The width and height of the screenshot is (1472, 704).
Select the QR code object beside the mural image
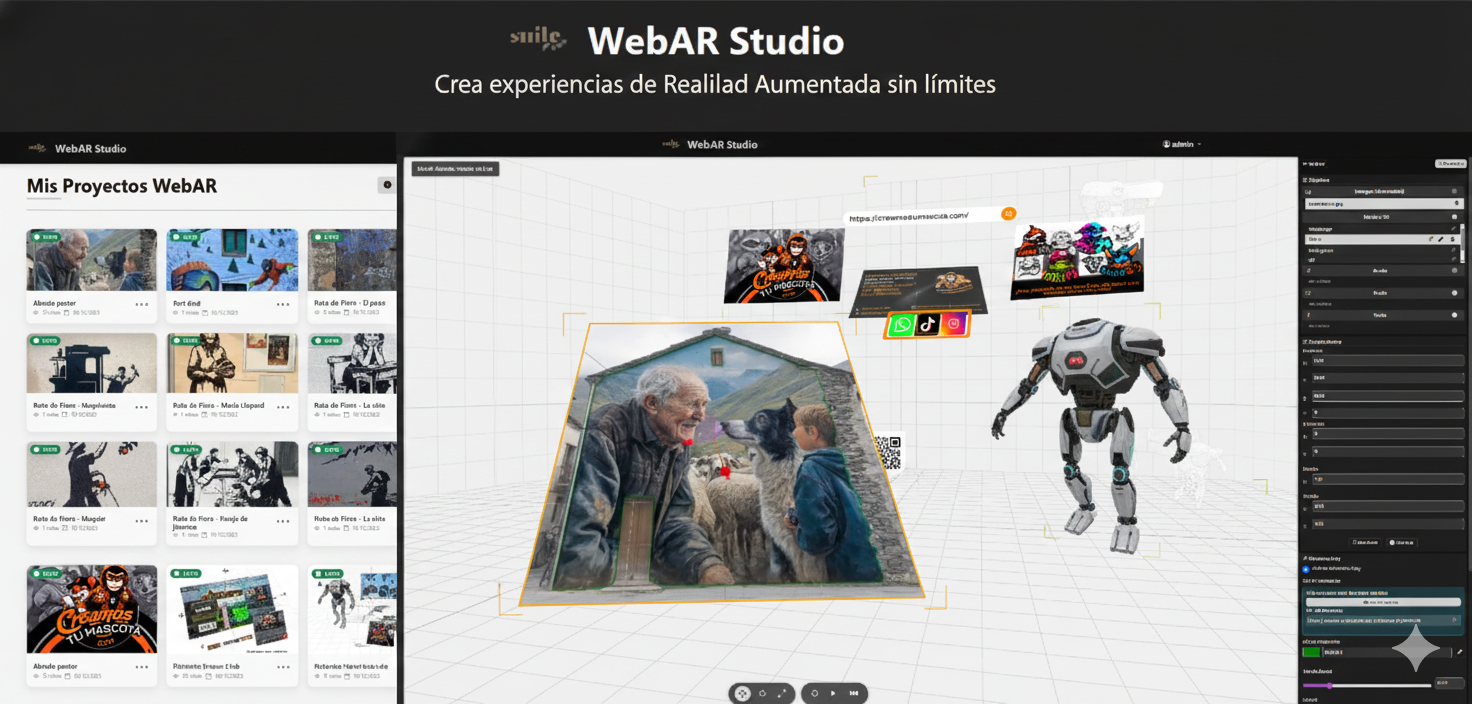[x=888, y=451]
